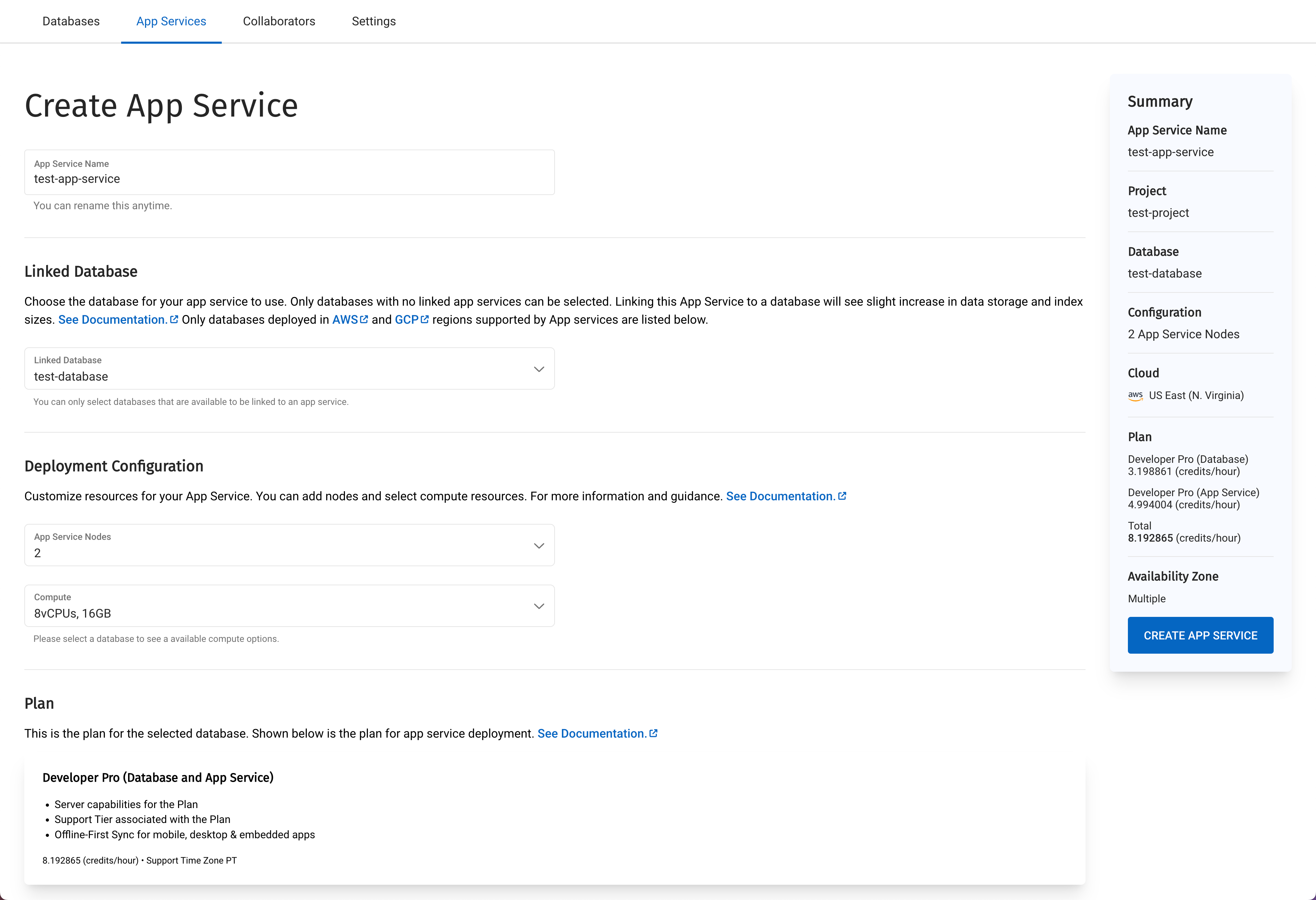Screen dimensions: 1316x900
Task: Switch to the Collaborators tab
Action: (x=278, y=21)
